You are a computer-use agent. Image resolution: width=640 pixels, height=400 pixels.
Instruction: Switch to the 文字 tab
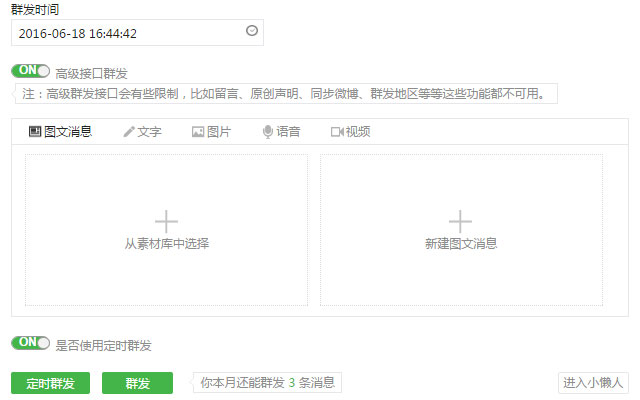point(142,132)
